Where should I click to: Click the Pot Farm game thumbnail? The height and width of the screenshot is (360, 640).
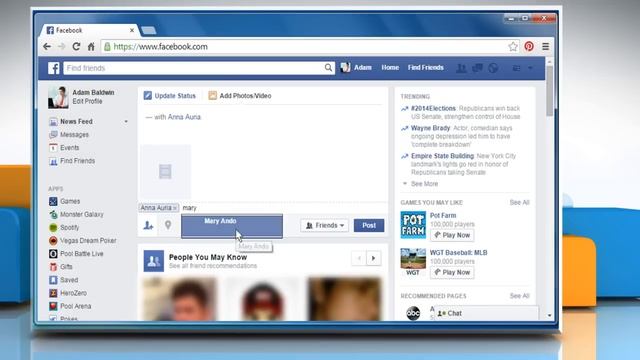coord(413,225)
